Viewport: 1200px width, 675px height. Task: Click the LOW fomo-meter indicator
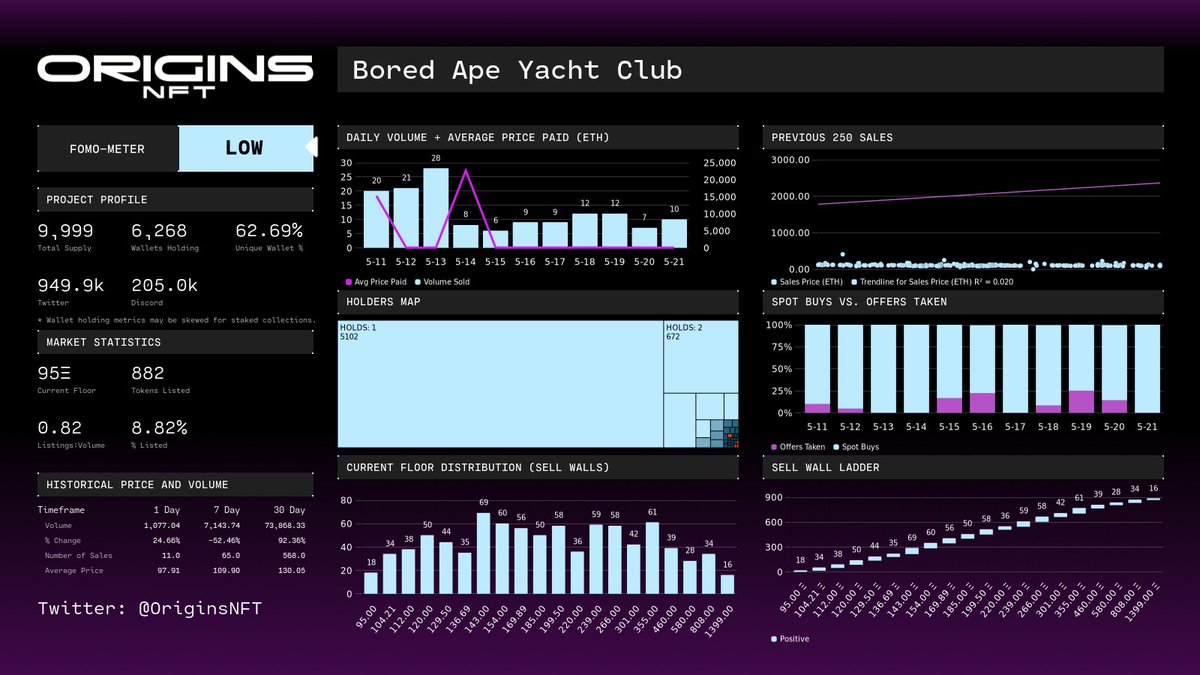[x=244, y=148]
